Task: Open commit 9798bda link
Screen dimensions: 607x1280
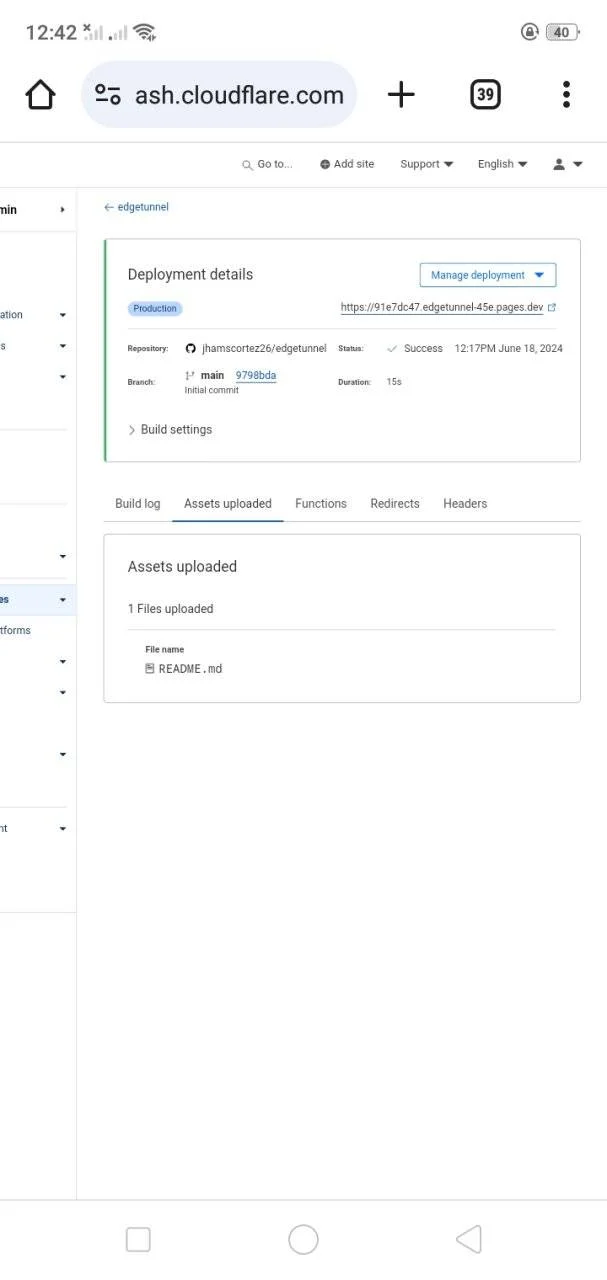Action: click(256, 375)
